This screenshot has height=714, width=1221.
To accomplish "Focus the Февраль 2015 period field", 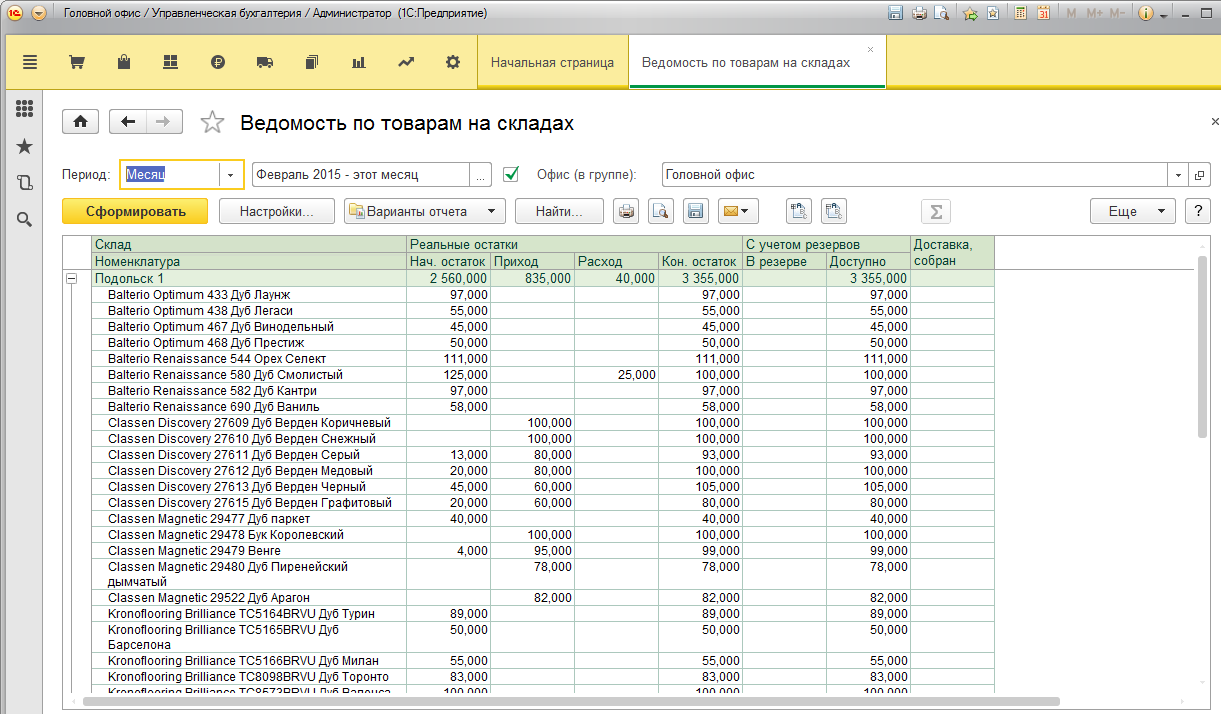I will (x=360, y=174).
